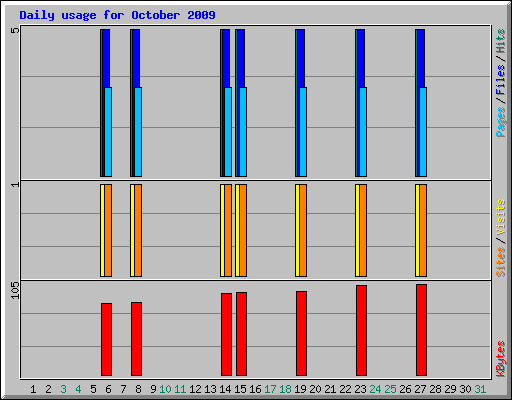Click day 11 on the x-axis
512x400 pixels.
coord(180,389)
